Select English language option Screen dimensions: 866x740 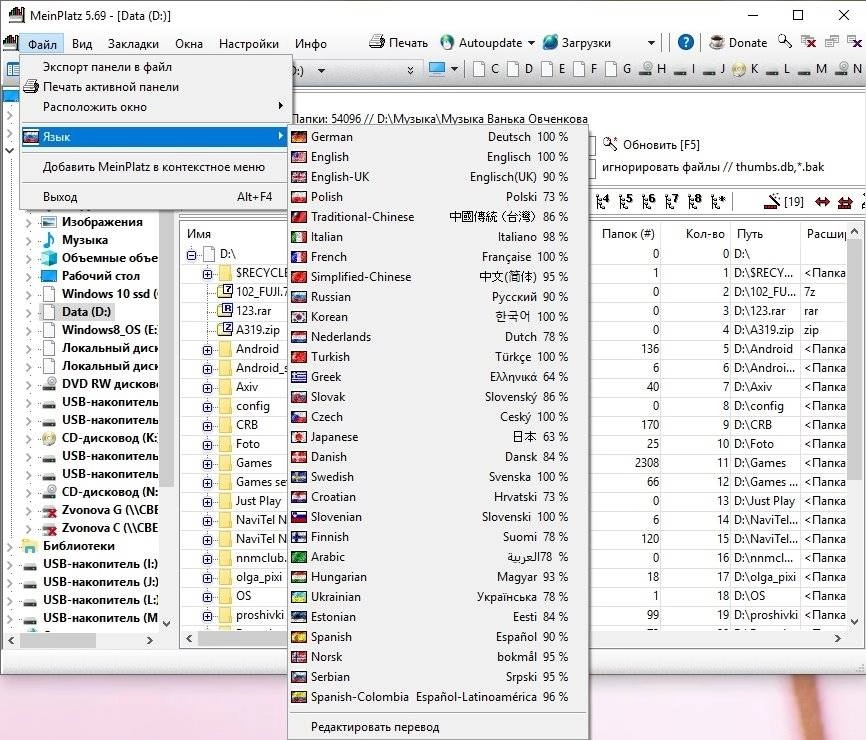[438, 157]
